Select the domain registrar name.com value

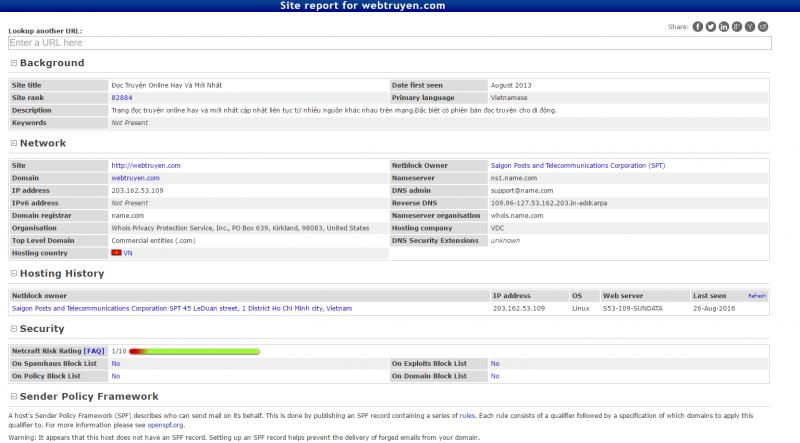tap(128, 215)
